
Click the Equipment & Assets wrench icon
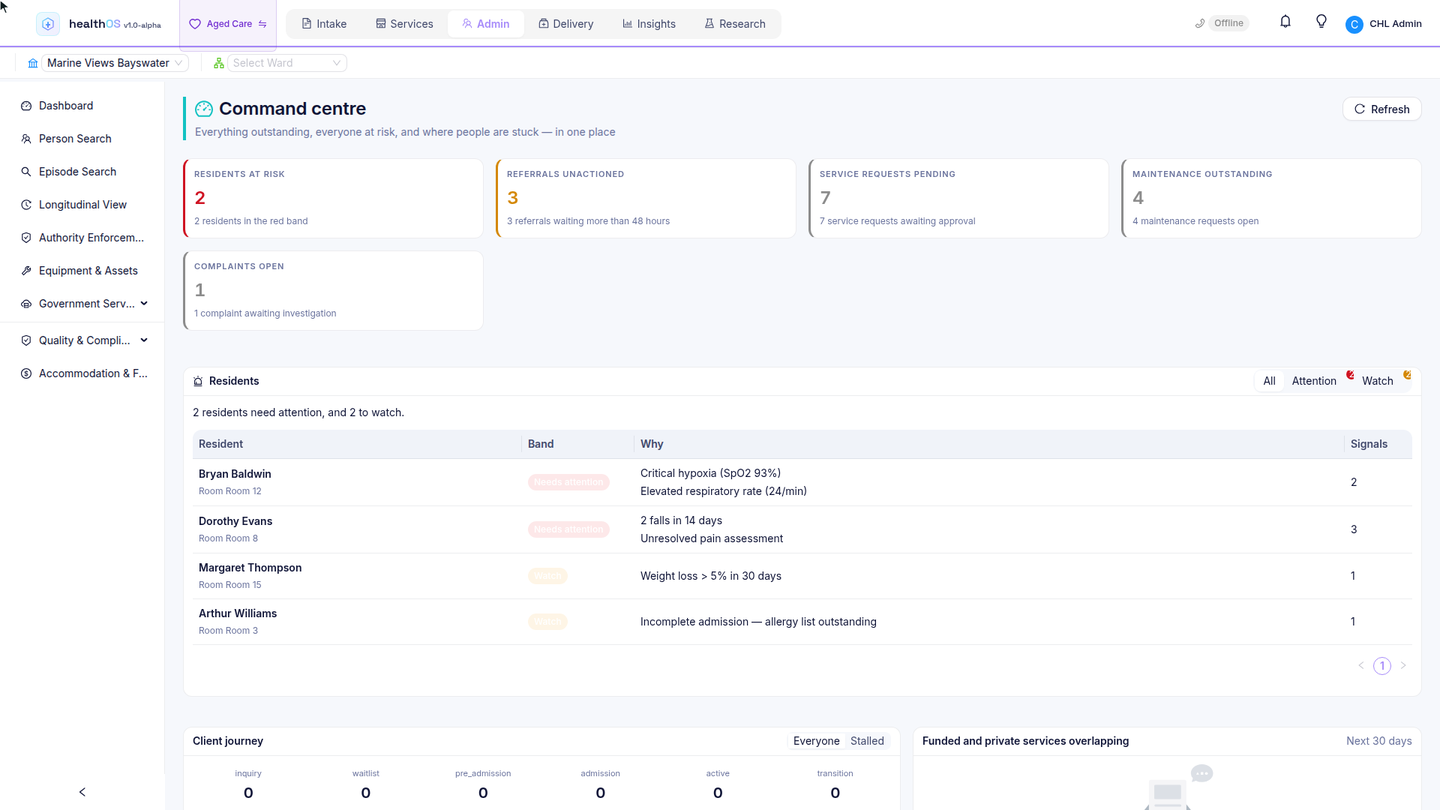click(26, 271)
